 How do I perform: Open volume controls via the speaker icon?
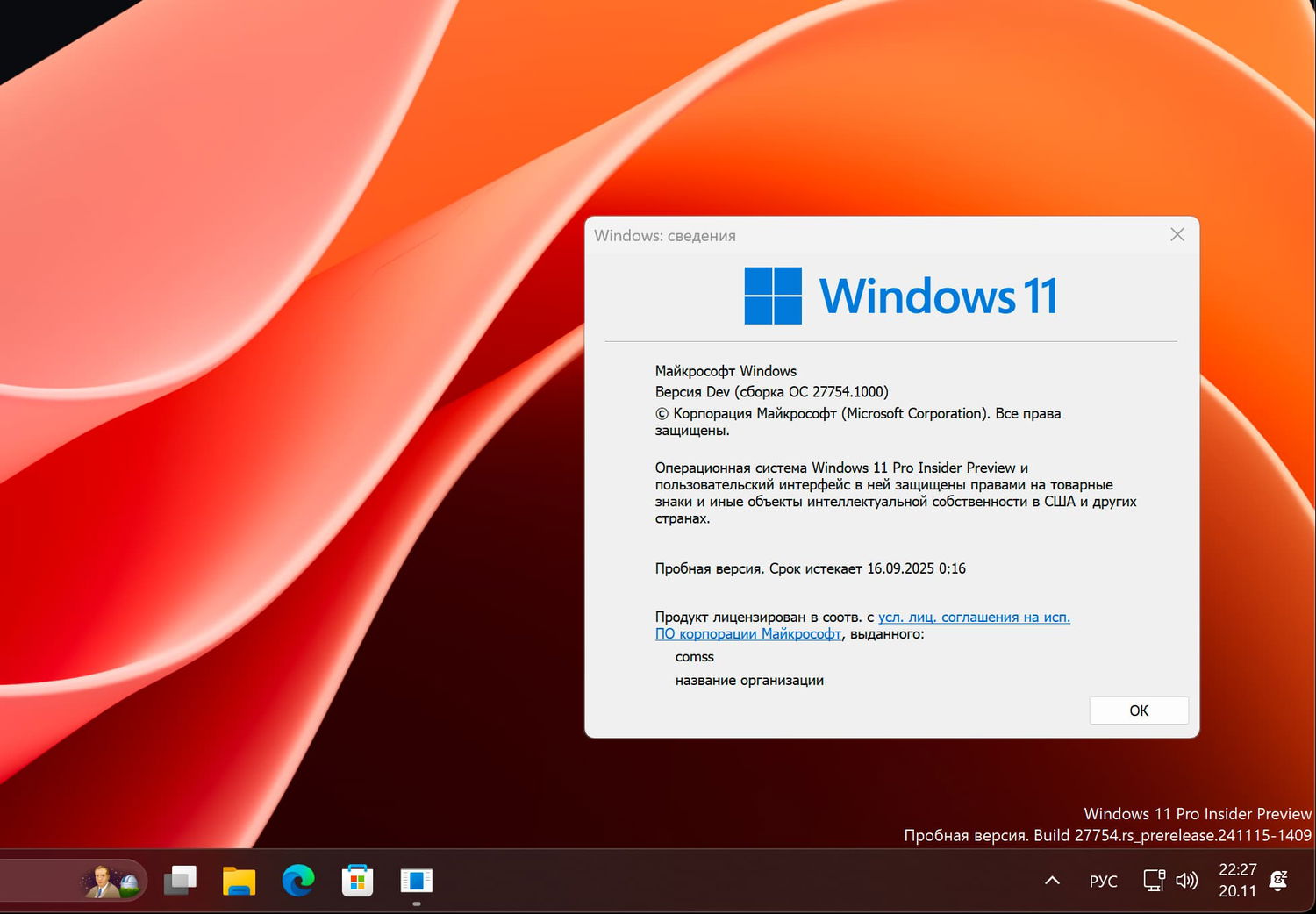[x=1186, y=880]
